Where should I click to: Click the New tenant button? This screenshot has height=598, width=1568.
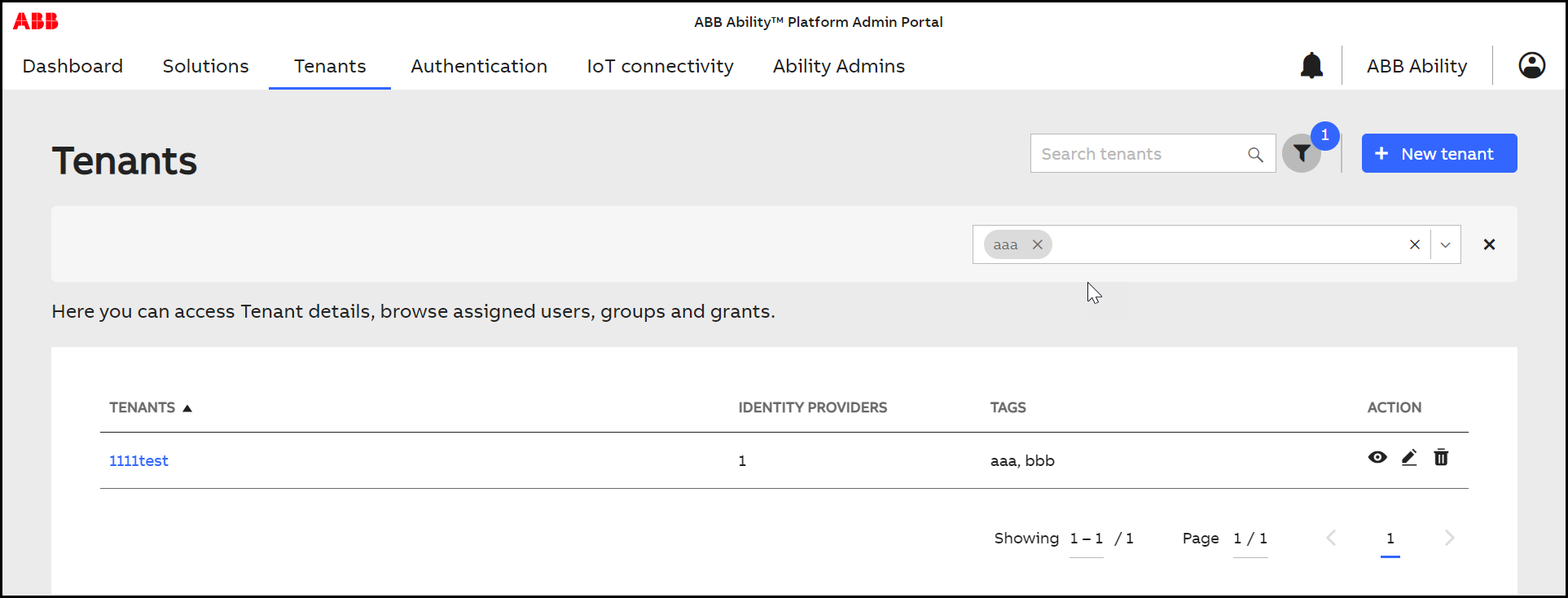point(1439,153)
